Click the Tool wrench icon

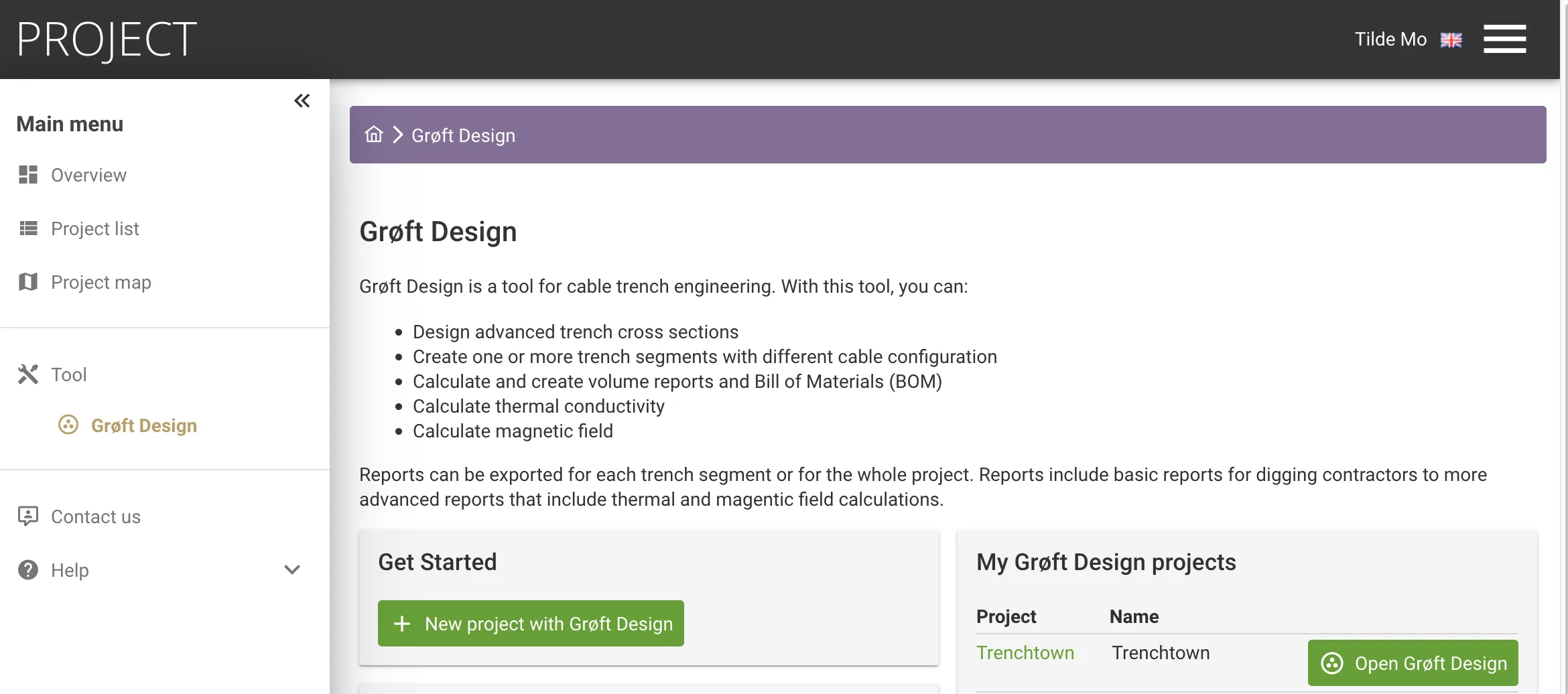point(27,374)
